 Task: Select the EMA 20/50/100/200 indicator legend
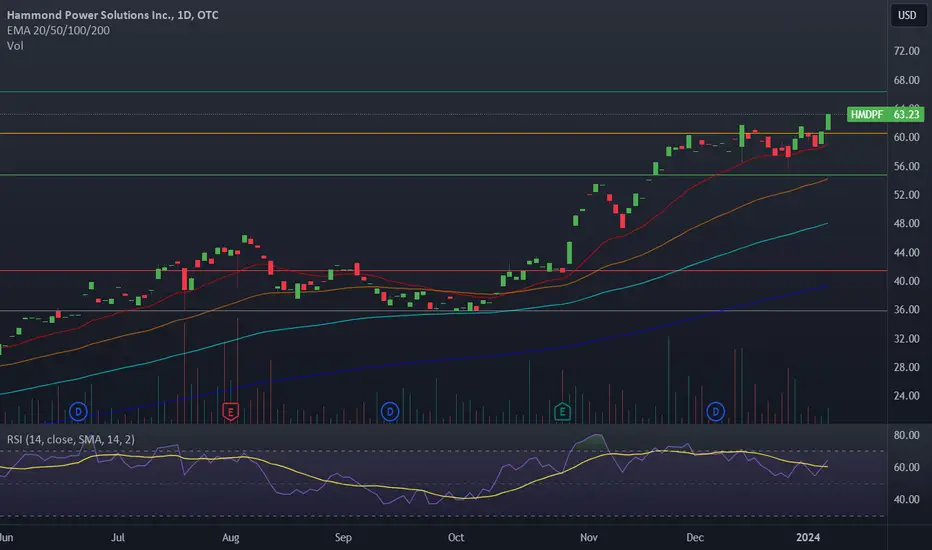pyautogui.click(x=58, y=30)
